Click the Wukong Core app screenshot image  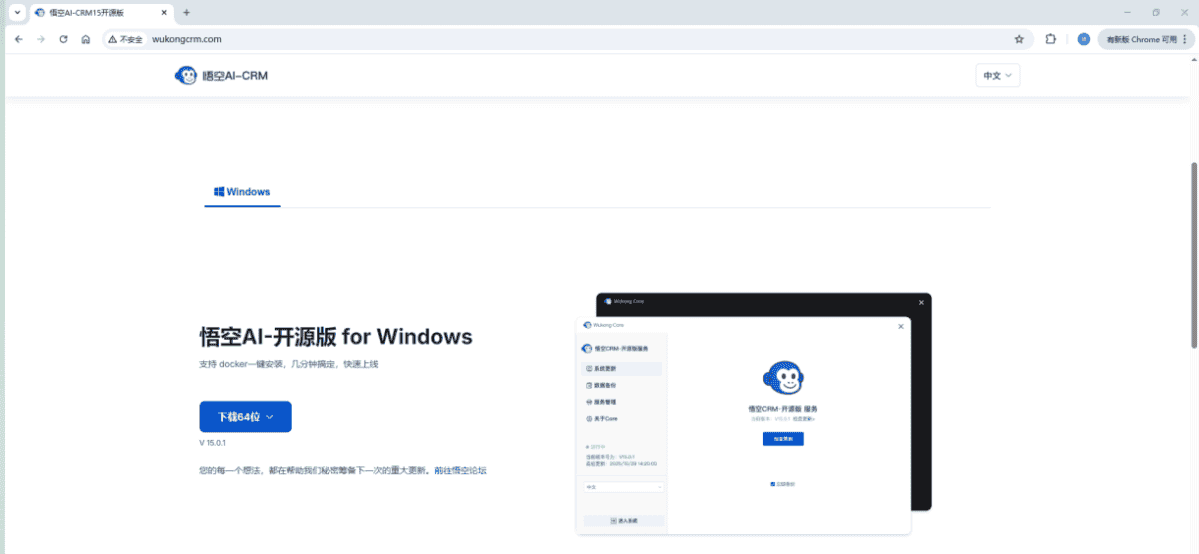tap(753, 414)
